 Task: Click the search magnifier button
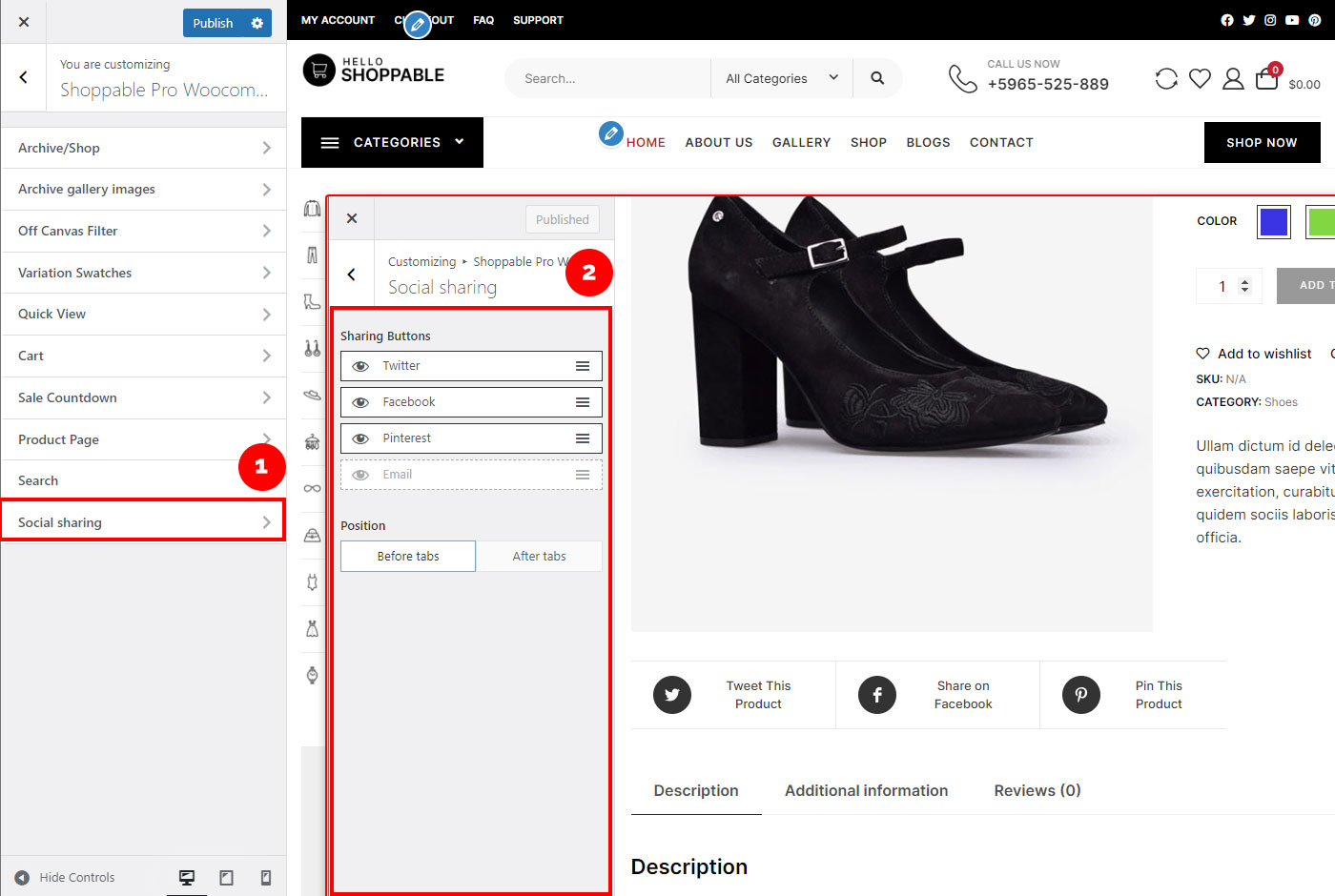877,78
